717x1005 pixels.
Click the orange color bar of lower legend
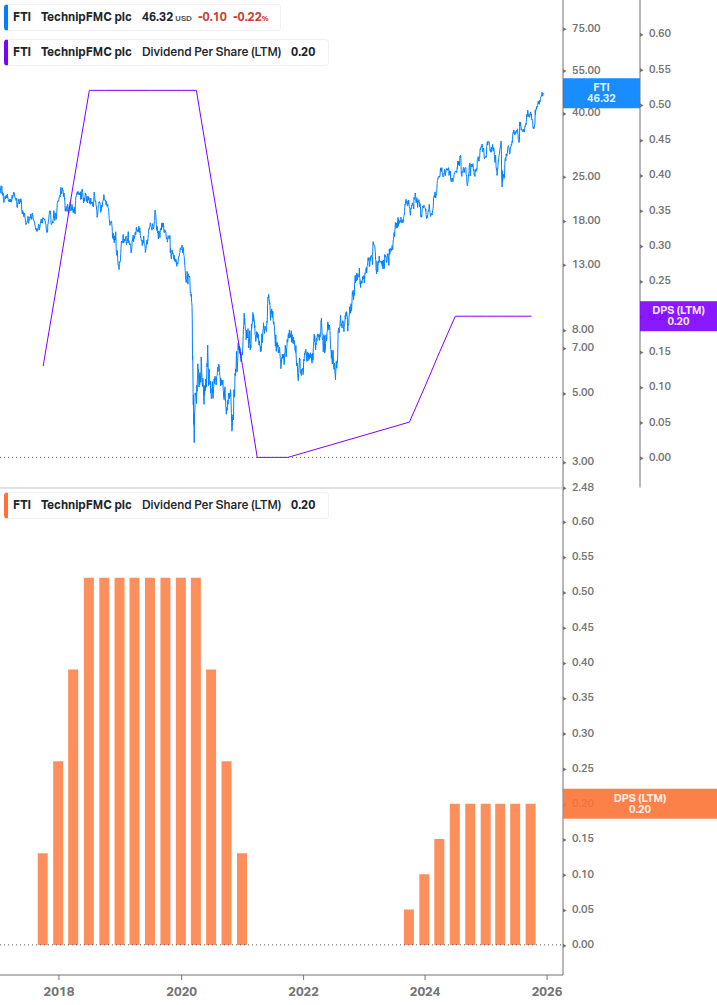point(6,505)
